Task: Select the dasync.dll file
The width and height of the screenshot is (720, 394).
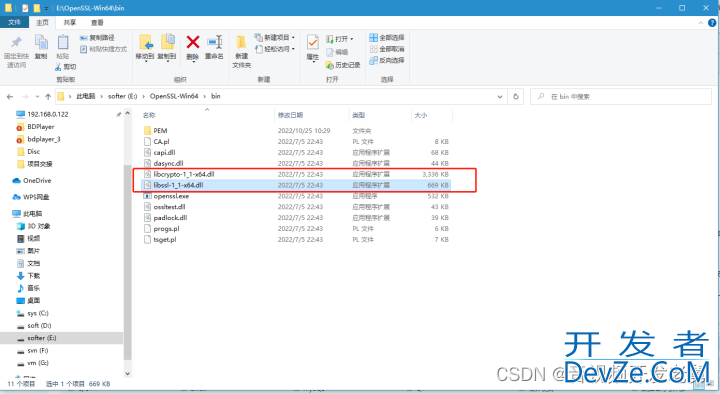Action: (x=168, y=163)
